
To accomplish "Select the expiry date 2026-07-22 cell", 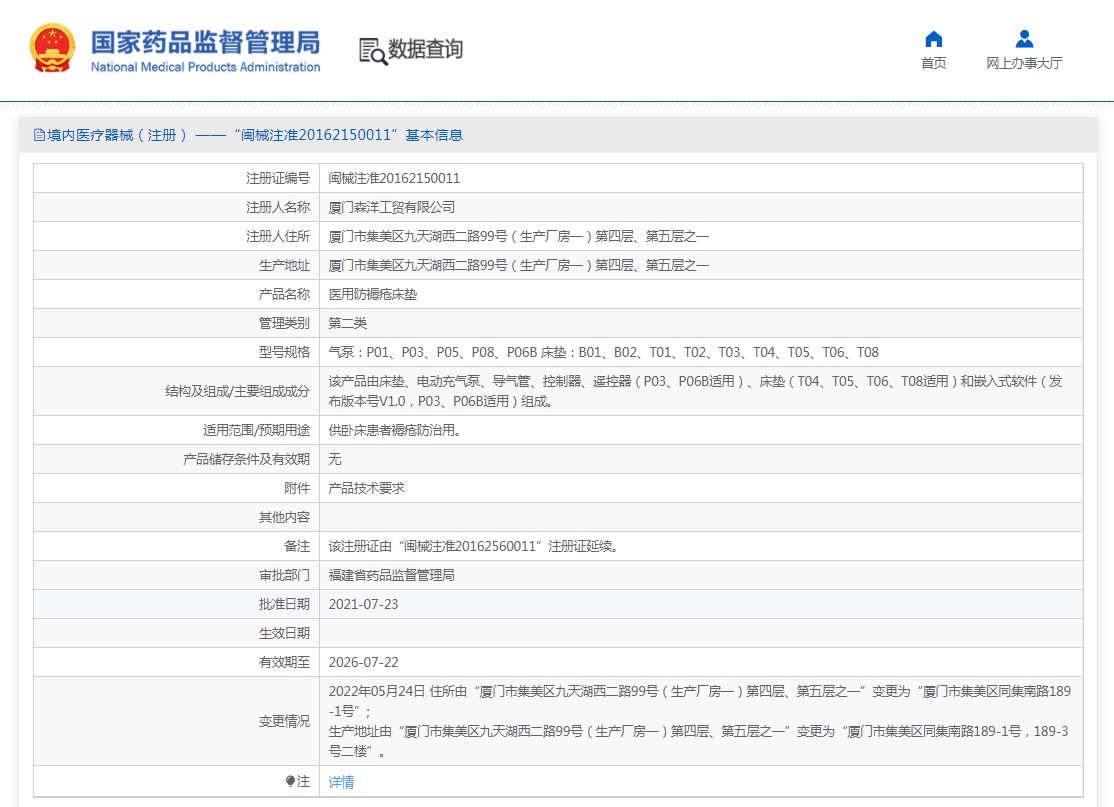I will [363, 662].
